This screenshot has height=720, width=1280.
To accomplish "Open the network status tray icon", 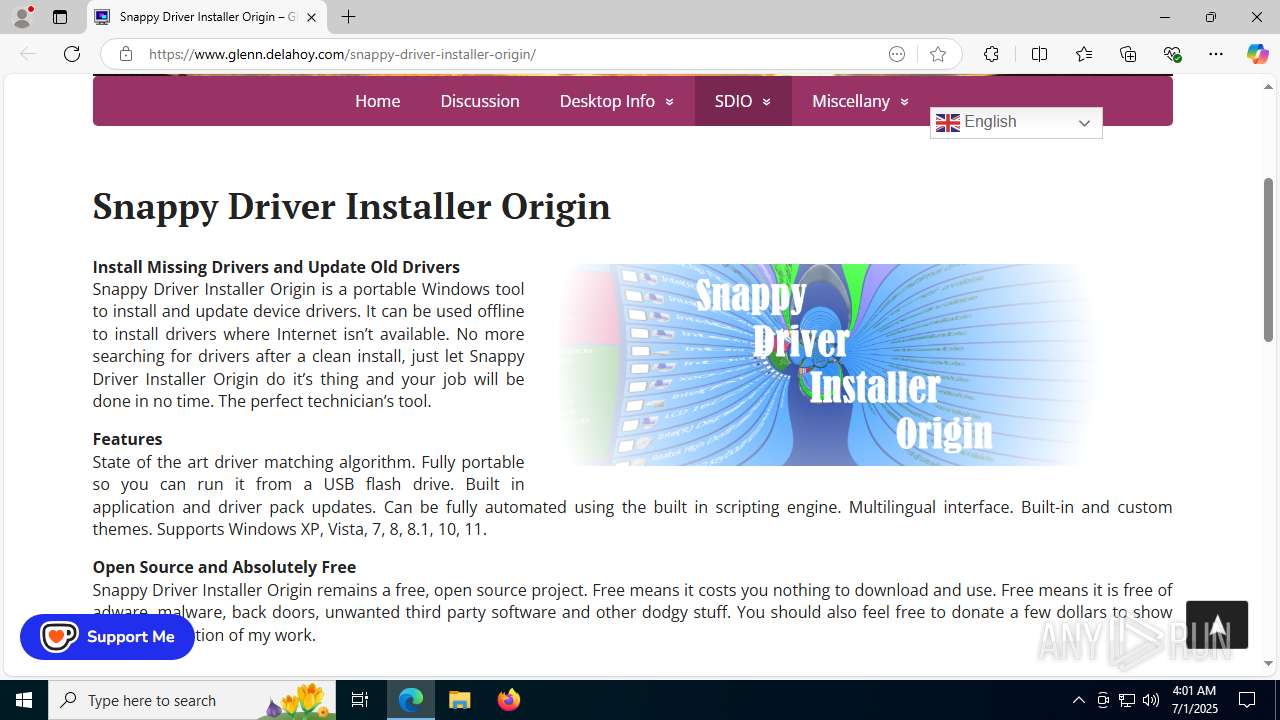I will 1127,700.
